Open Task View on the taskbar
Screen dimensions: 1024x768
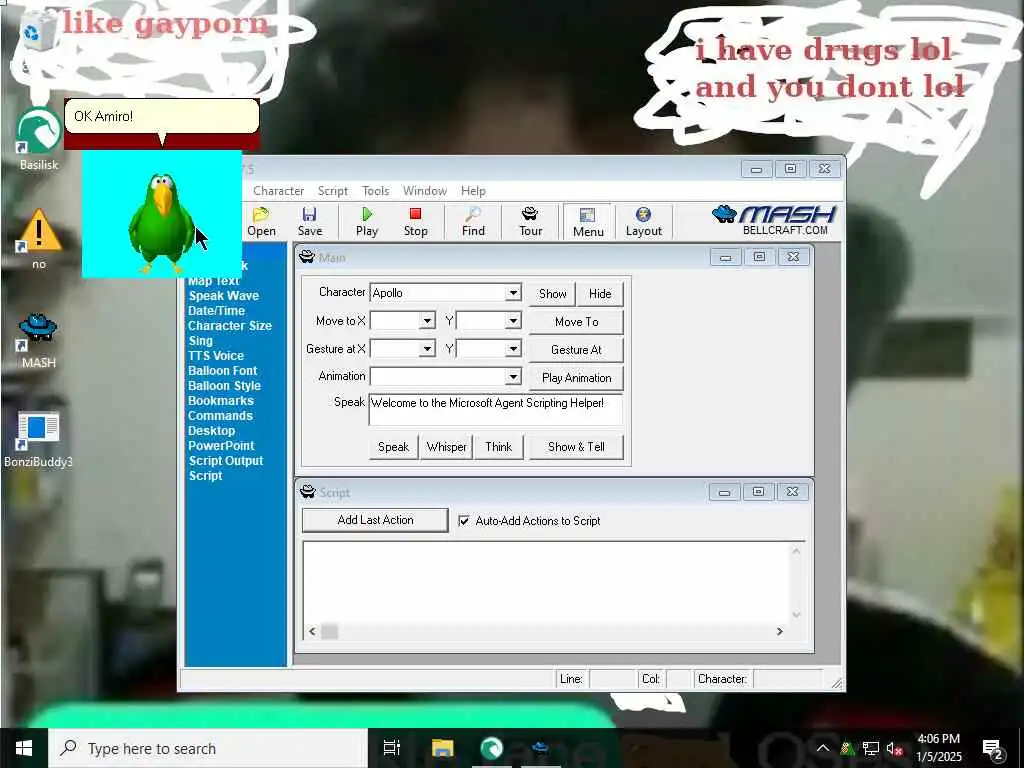pyautogui.click(x=391, y=748)
